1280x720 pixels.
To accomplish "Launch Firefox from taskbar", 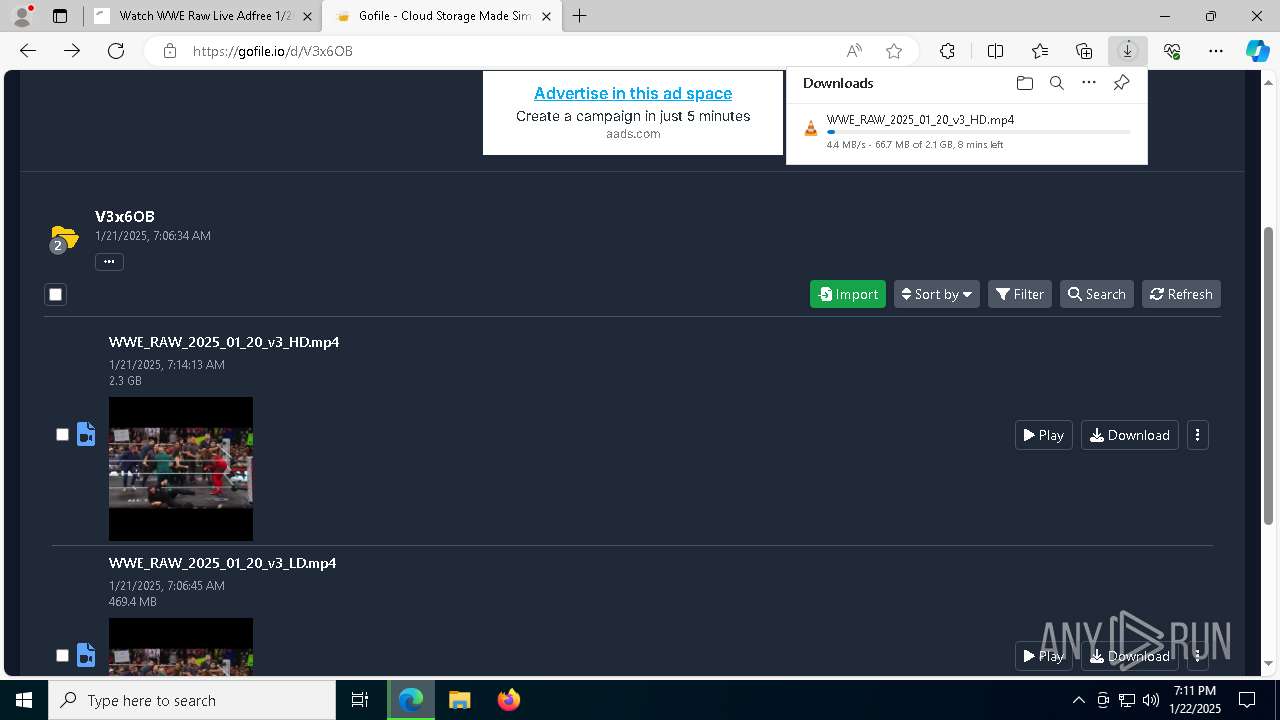I will 508,700.
